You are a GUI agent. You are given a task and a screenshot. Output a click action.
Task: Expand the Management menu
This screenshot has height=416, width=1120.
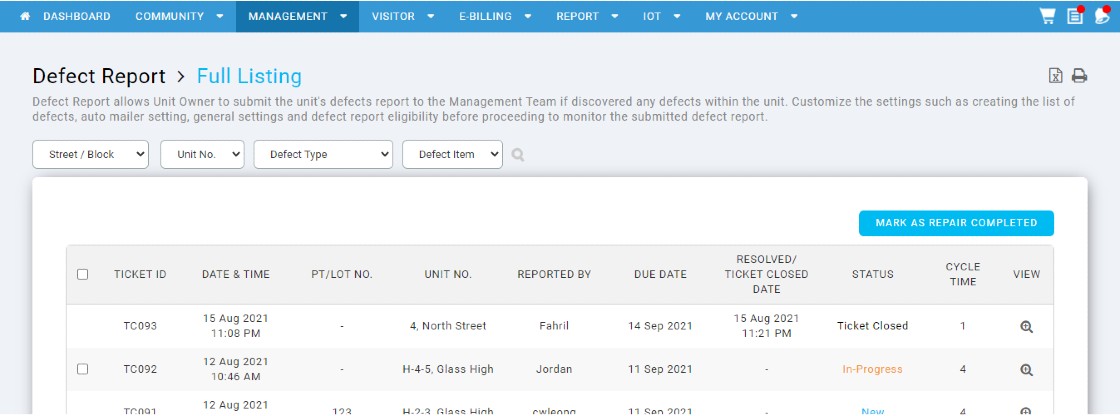tap(297, 16)
